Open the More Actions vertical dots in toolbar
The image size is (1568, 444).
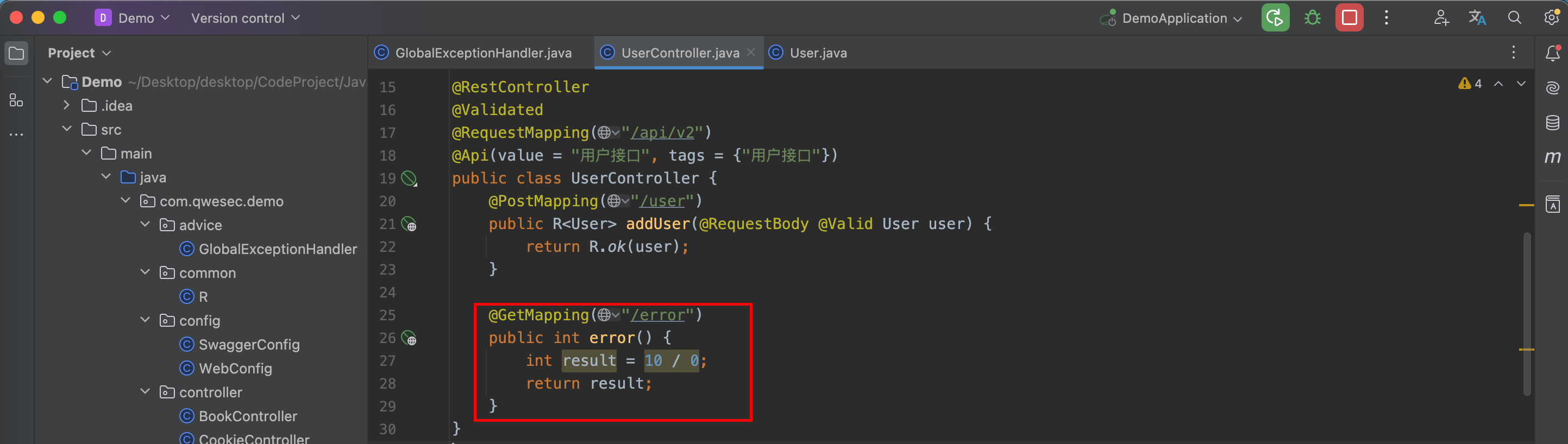click(1386, 17)
